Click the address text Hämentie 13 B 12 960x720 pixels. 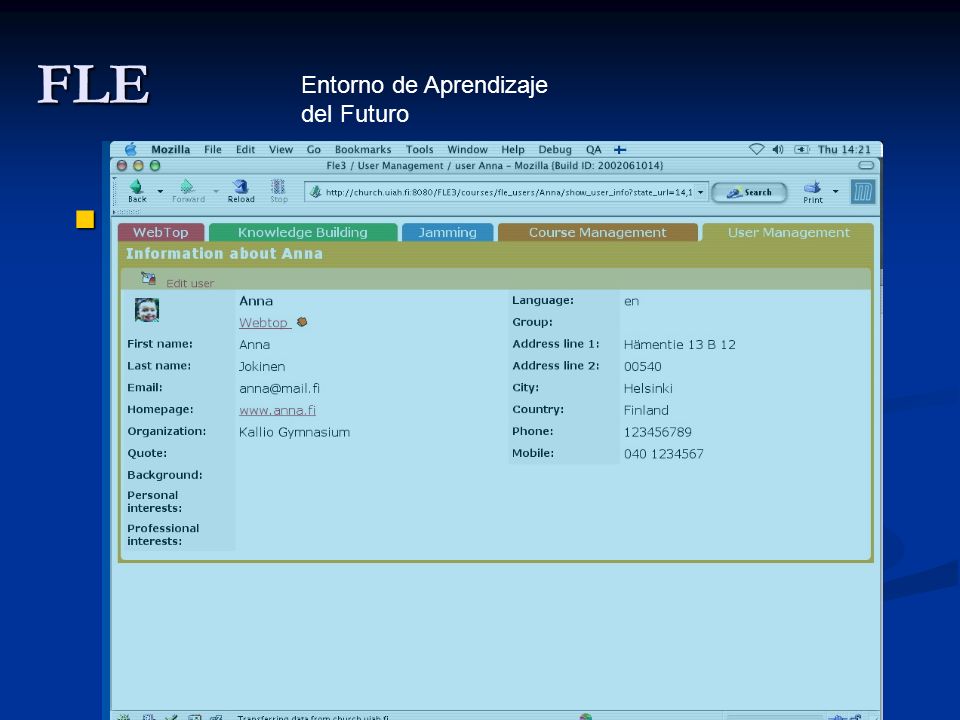coord(680,344)
